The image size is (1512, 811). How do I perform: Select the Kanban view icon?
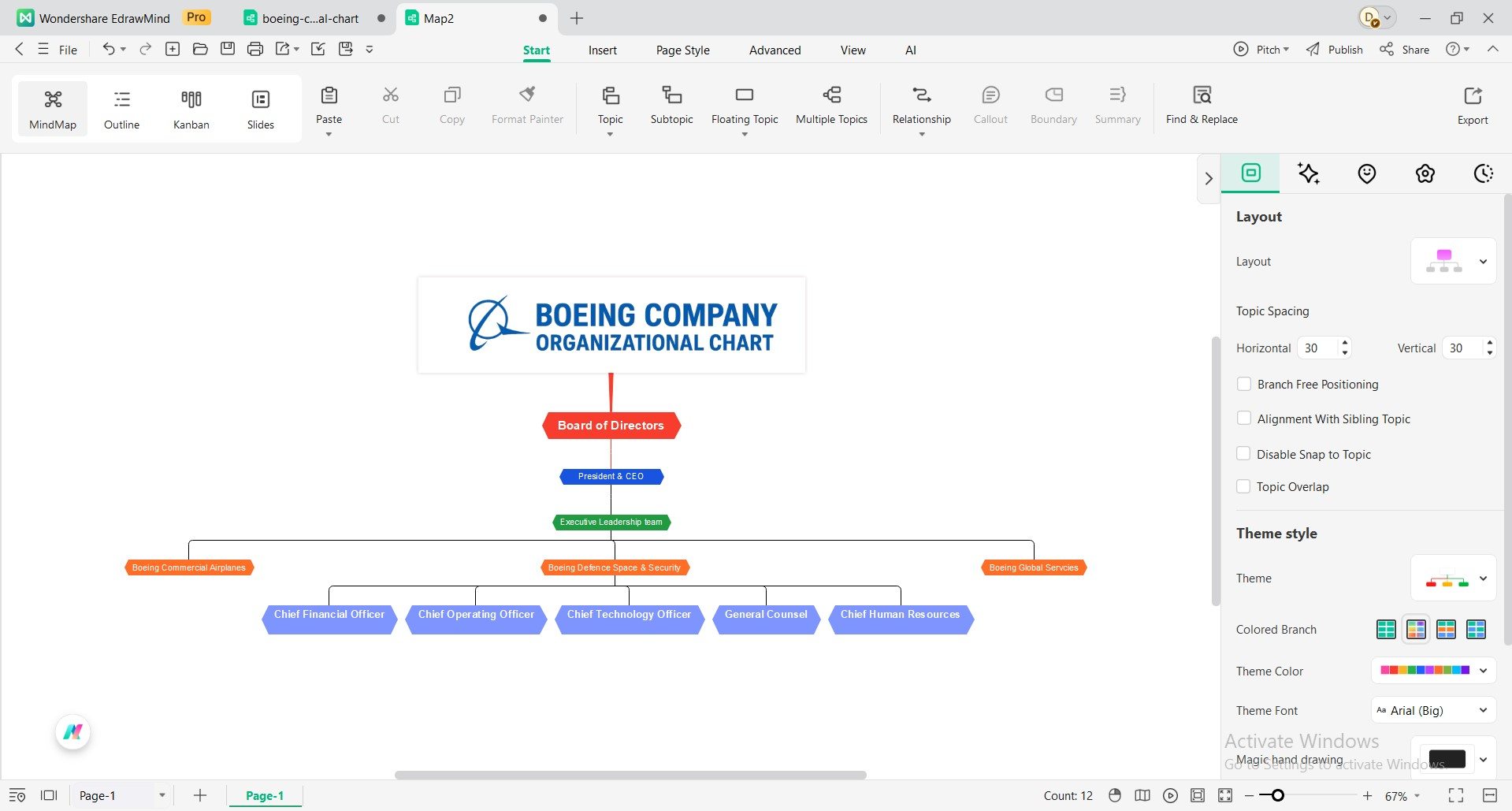pyautogui.click(x=191, y=108)
